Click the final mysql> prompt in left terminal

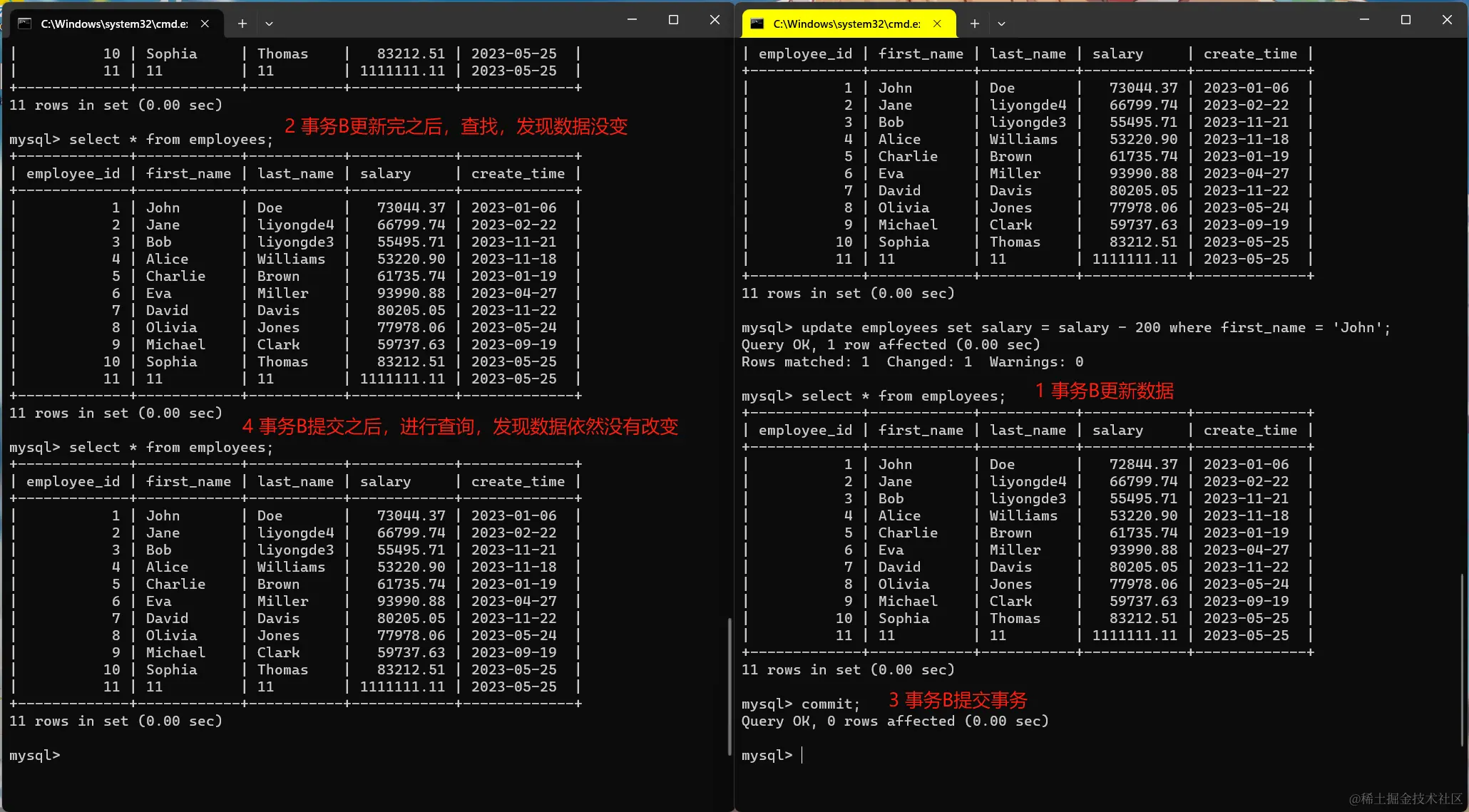pyautogui.click(x=34, y=755)
